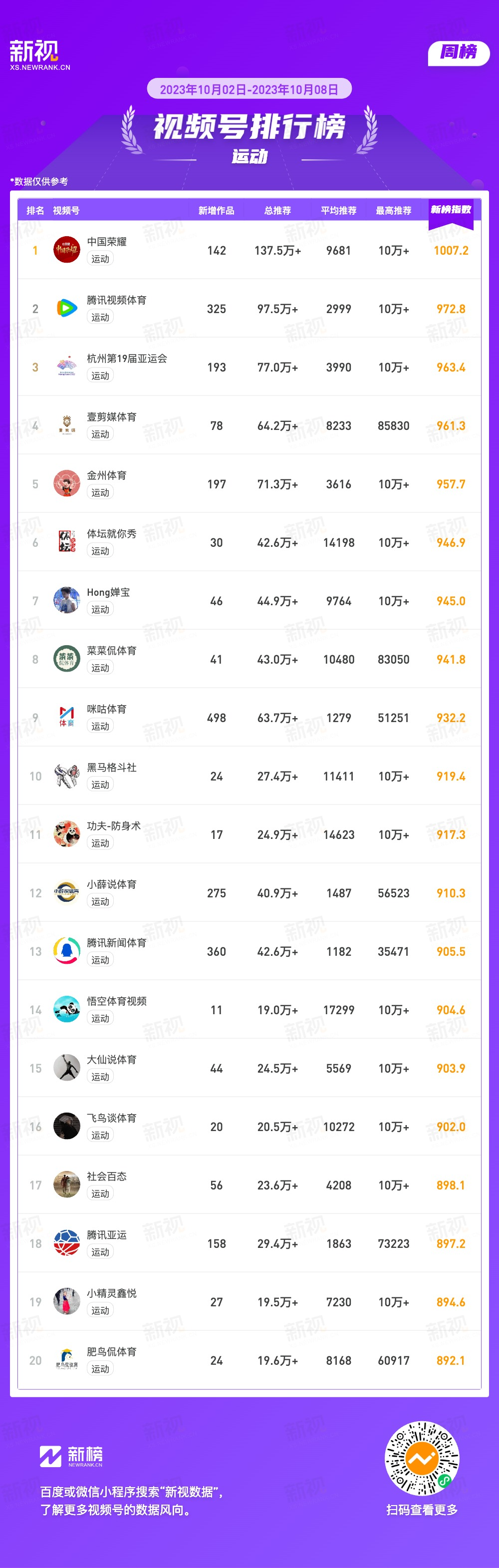This screenshot has width=499, height=1568.
Task: Click the 新榜 logo in the footer
Action: click(71, 1456)
